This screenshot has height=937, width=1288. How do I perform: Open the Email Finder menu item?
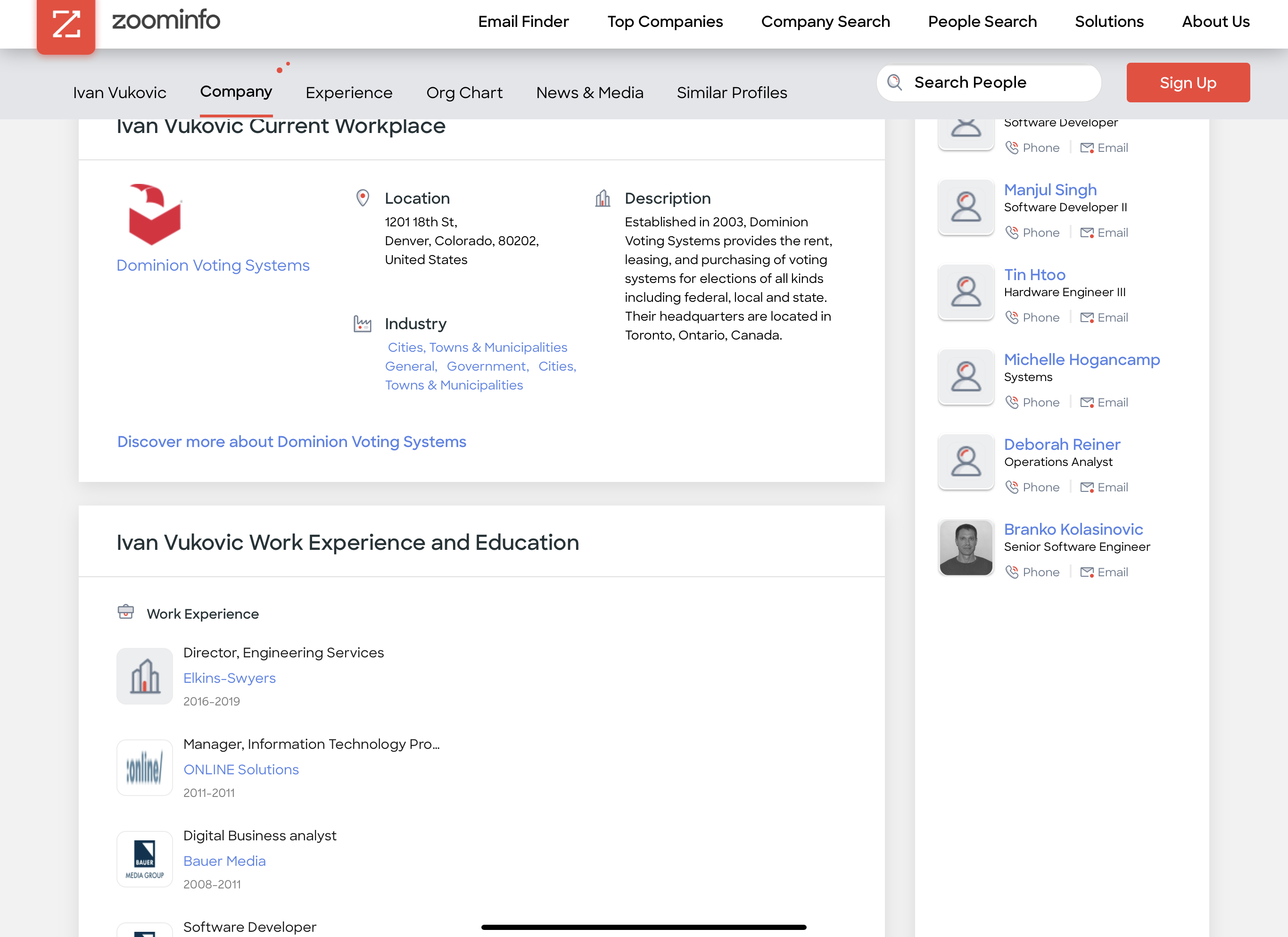[x=523, y=22]
